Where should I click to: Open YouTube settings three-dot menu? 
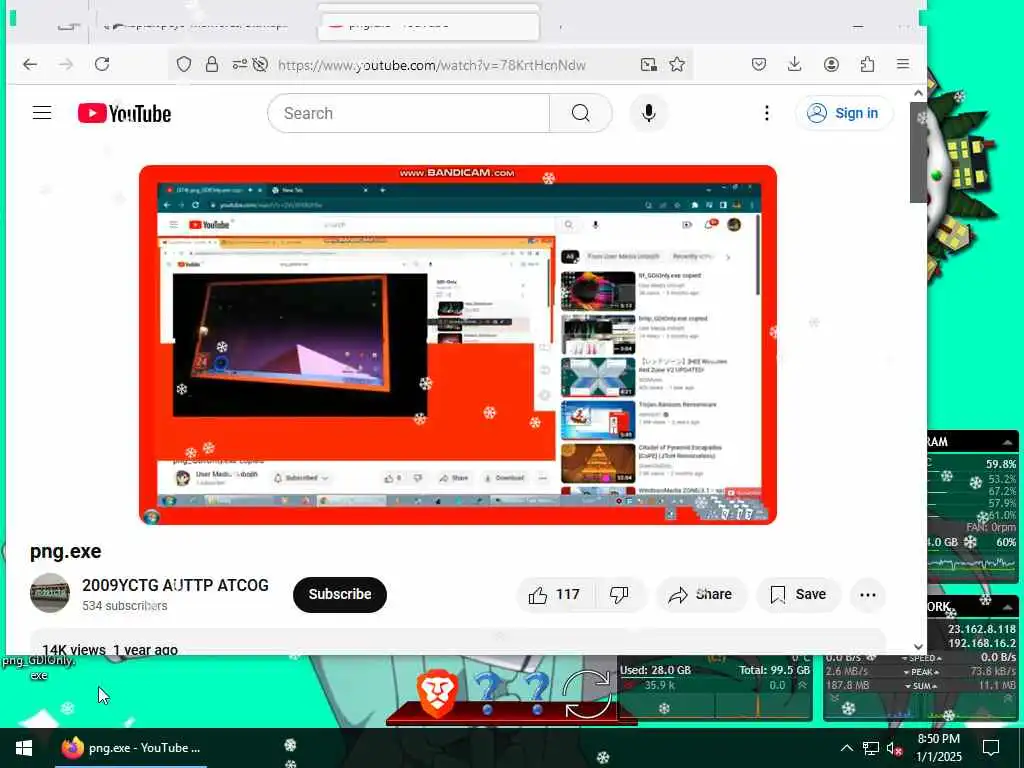click(x=767, y=113)
